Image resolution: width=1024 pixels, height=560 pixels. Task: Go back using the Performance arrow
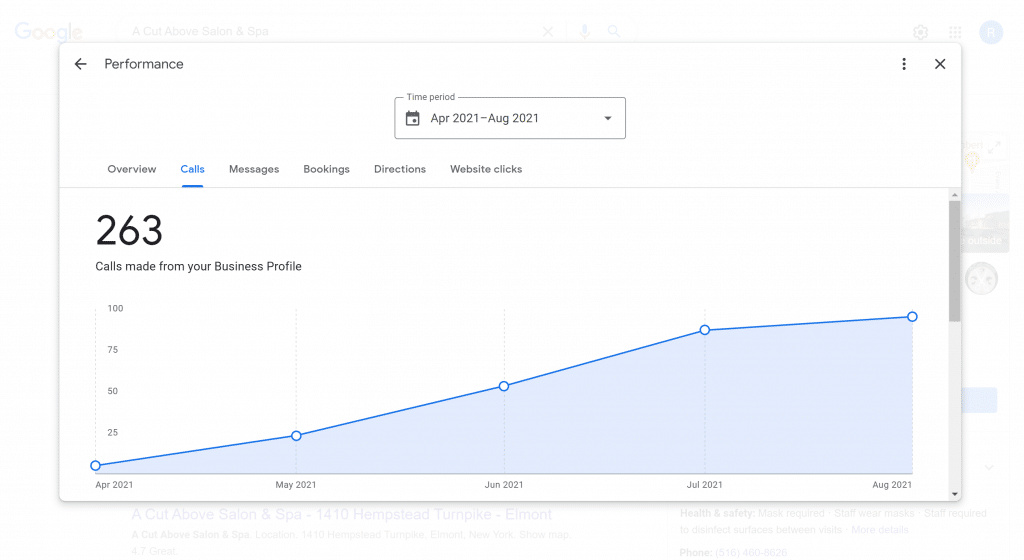tap(80, 64)
